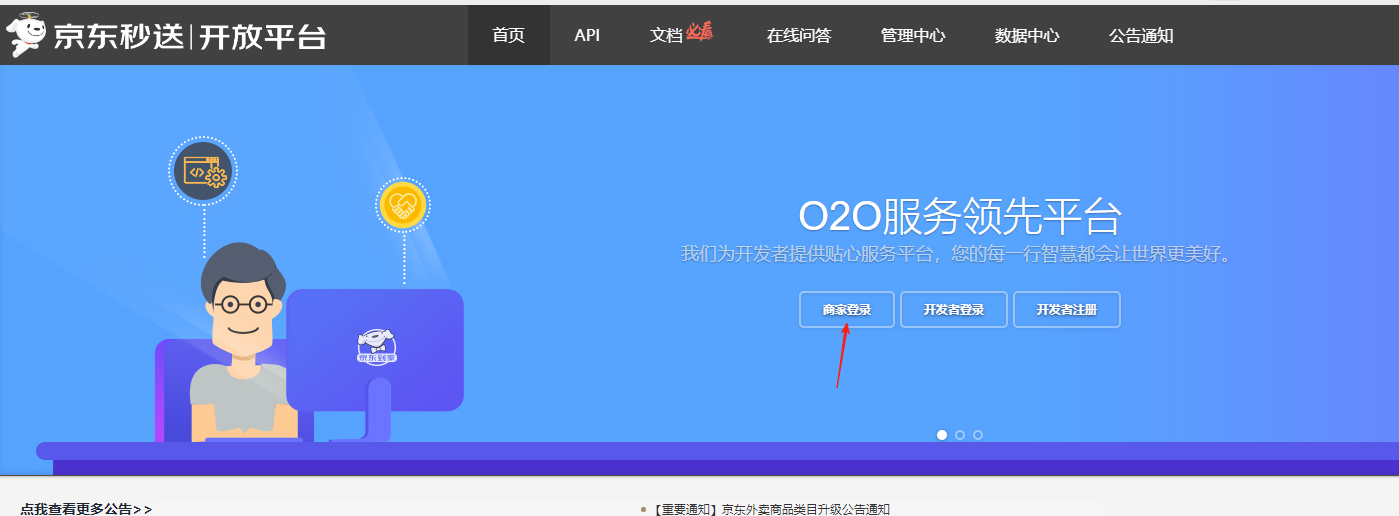1399x516 pixels.
Task: Open 管理中心 from navigation
Action: click(x=913, y=35)
